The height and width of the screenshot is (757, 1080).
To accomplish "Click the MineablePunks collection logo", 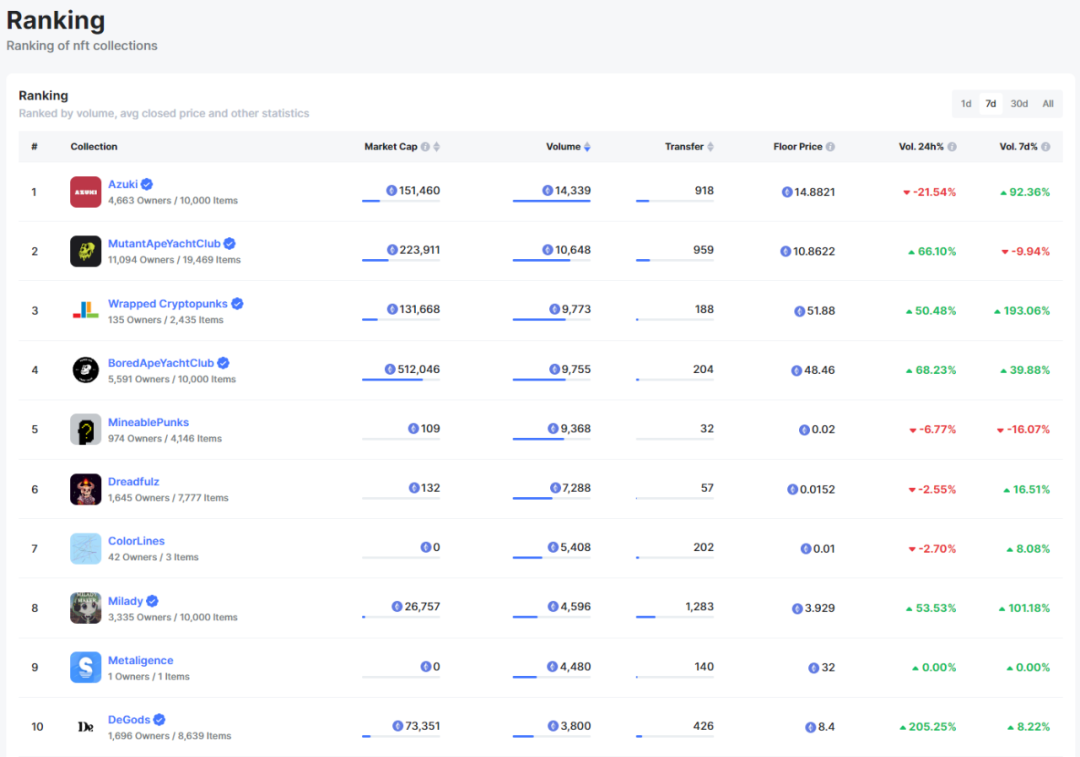I will [85, 430].
